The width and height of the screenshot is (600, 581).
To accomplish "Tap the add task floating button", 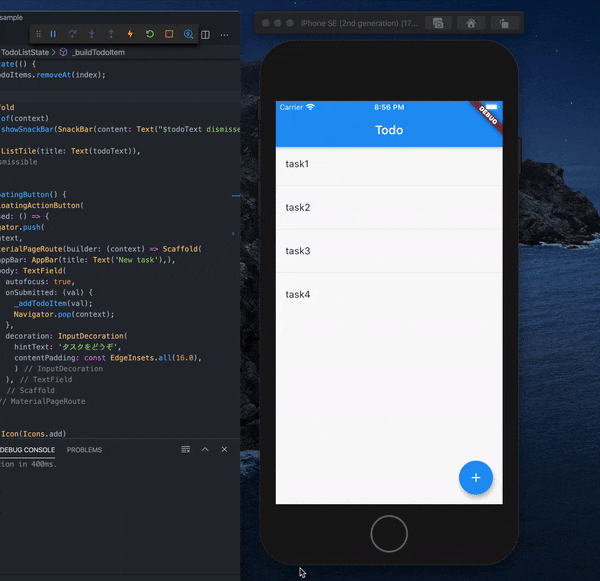I will point(476,478).
